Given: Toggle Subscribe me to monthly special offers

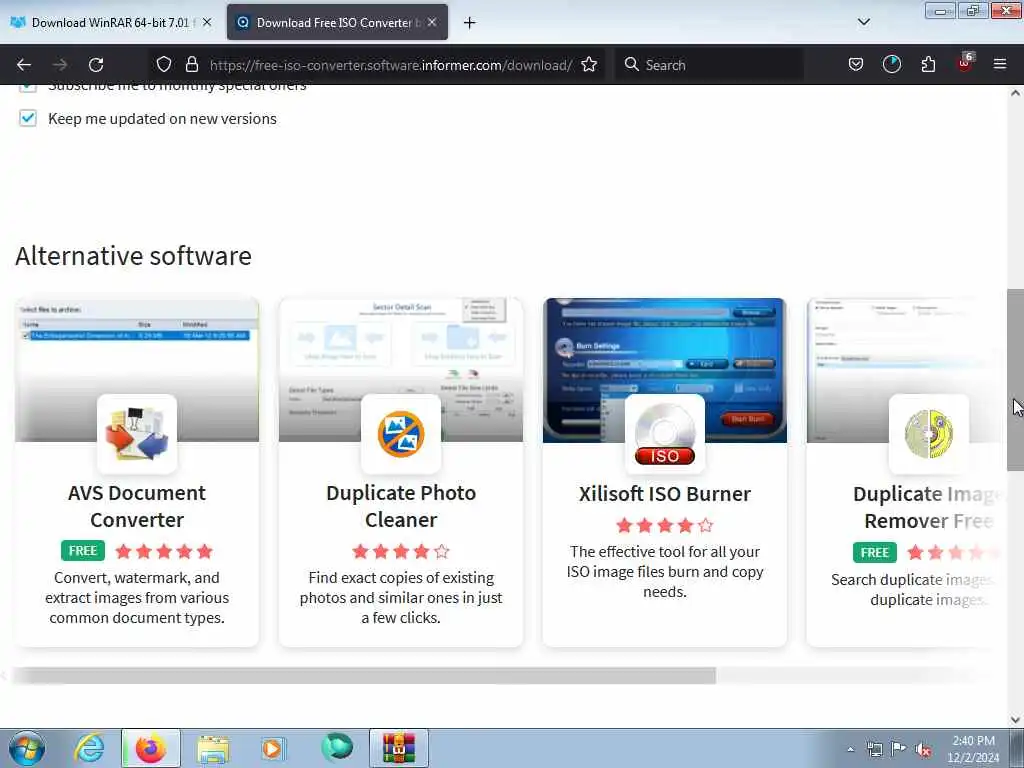Looking at the screenshot, I should (x=27, y=88).
